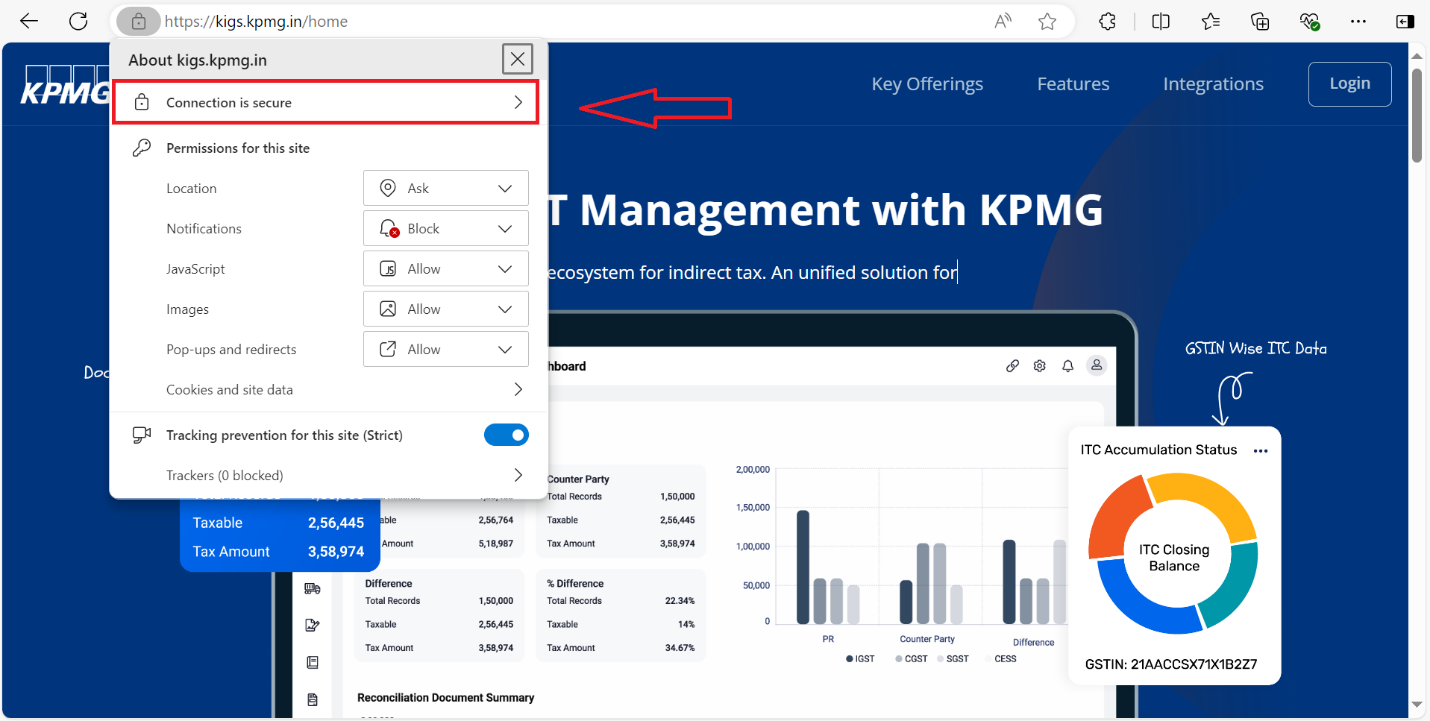This screenshot has height=721, width=1430.
Task: Open the Favorites list icon
Action: (x=1210, y=21)
